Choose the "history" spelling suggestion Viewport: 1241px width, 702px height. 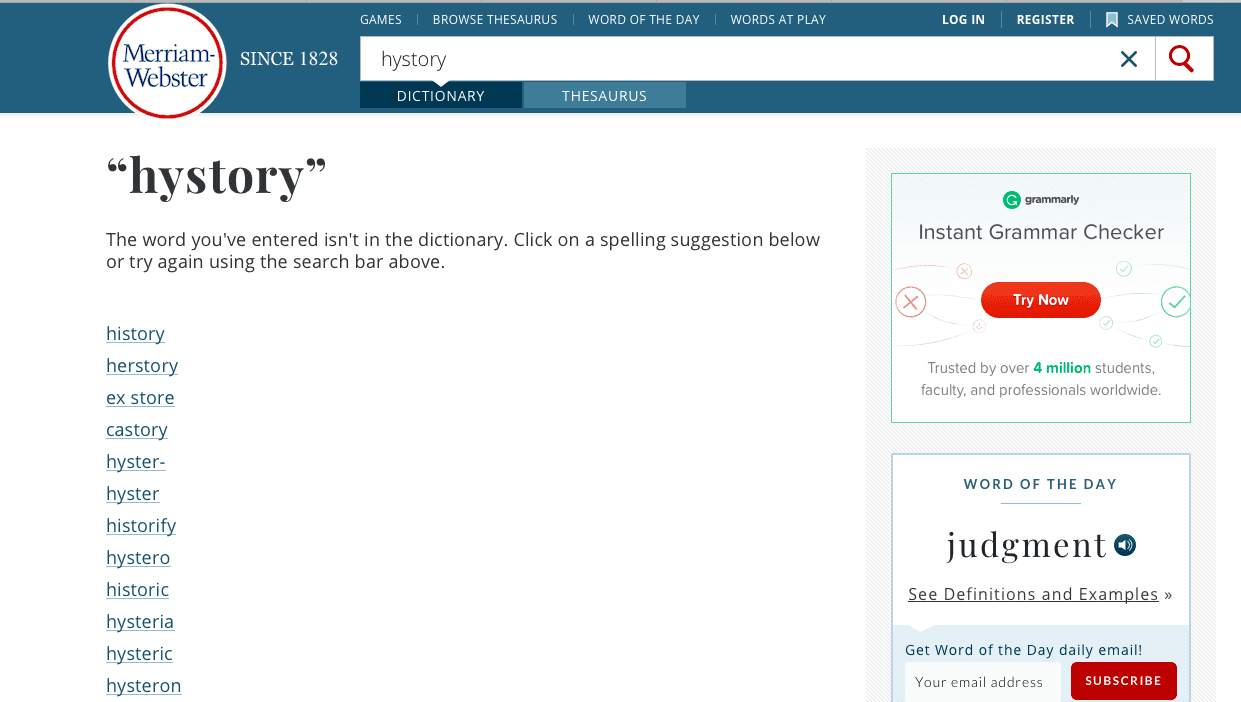coord(135,334)
